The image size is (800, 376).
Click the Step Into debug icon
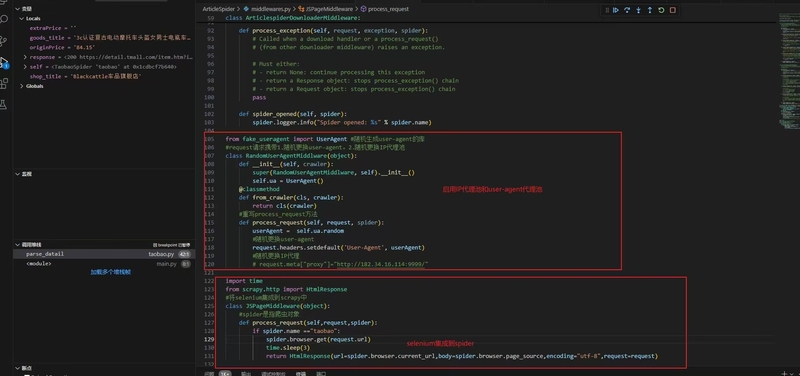click(x=638, y=10)
